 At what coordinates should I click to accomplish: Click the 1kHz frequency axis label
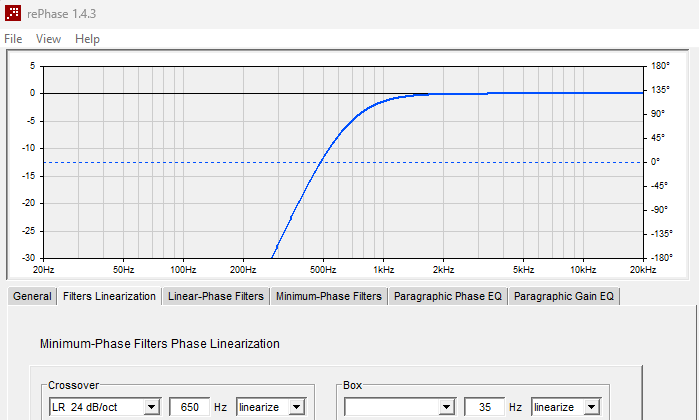[383, 270]
